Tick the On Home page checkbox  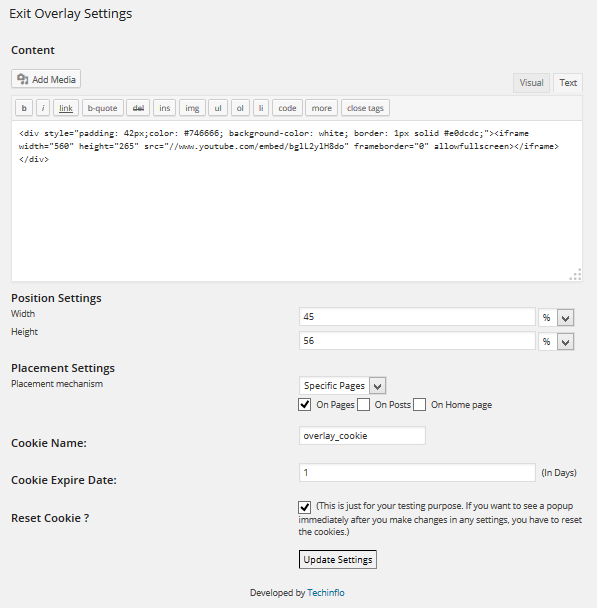click(419, 404)
